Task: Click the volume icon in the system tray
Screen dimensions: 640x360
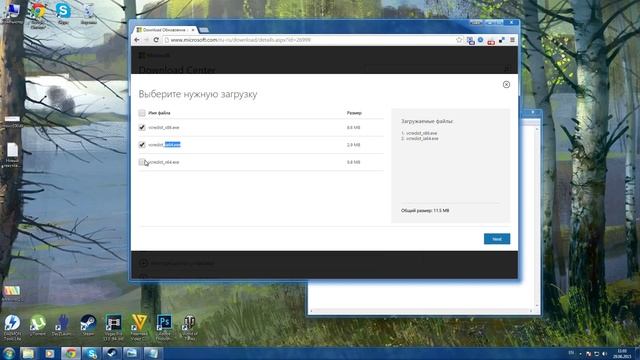Action: [x=604, y=353]
